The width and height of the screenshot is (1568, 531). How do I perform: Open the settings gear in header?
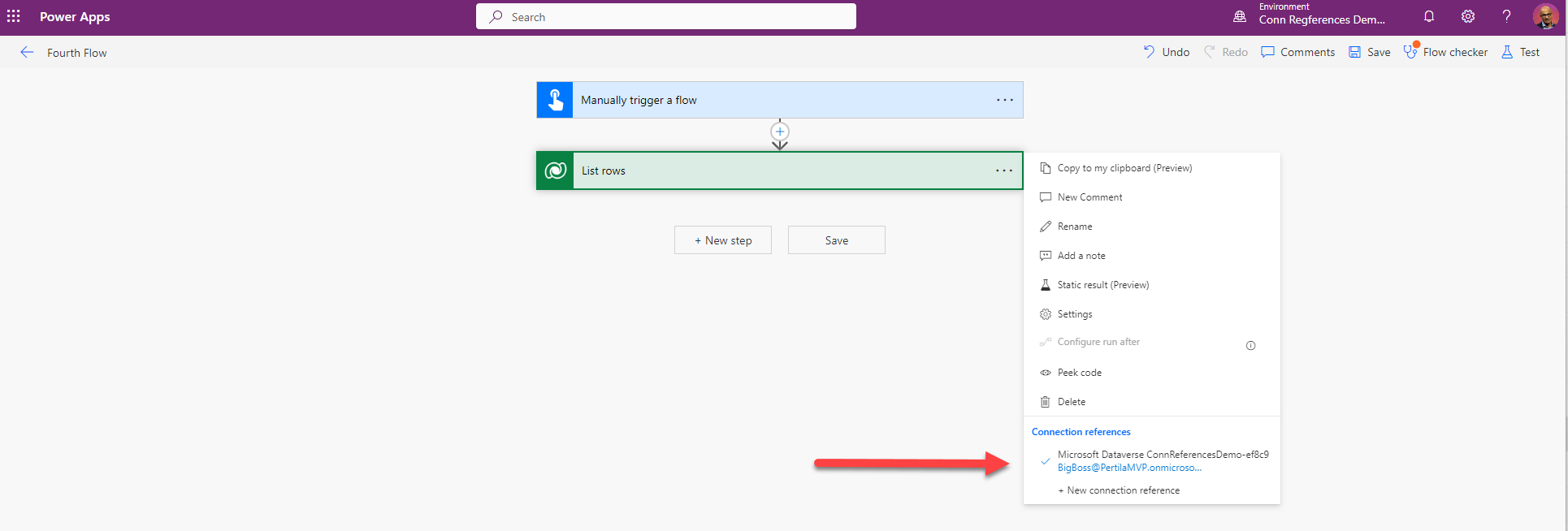(x=1468, y=16)
